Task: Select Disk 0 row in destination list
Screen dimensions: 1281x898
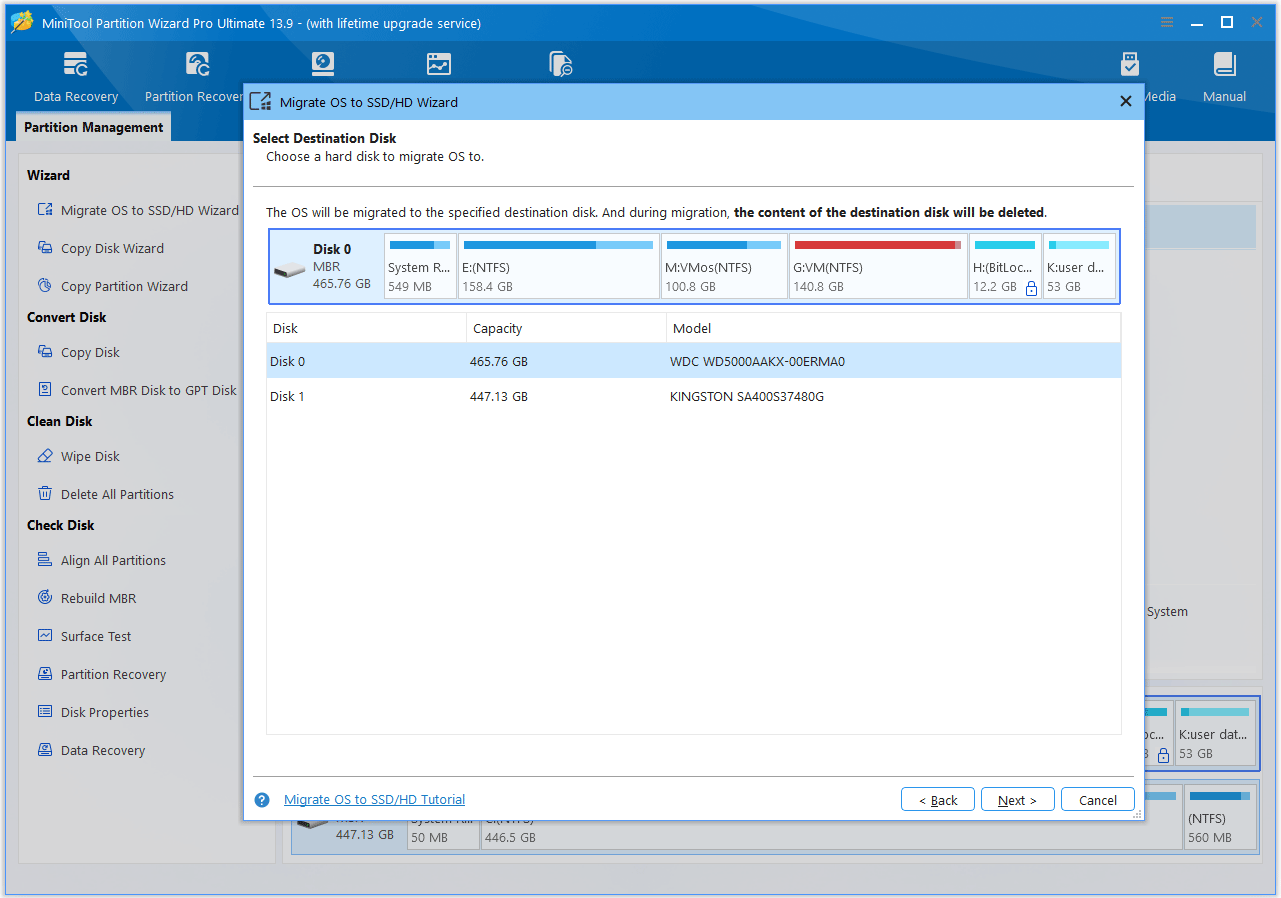Action: pyautogui.click(x=694, y=361)
